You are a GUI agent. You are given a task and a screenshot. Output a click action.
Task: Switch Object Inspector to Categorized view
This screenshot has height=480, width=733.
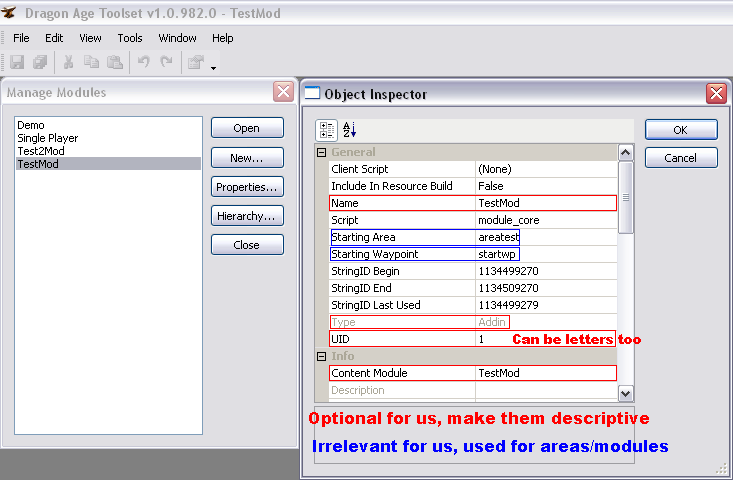click(326, 130)
